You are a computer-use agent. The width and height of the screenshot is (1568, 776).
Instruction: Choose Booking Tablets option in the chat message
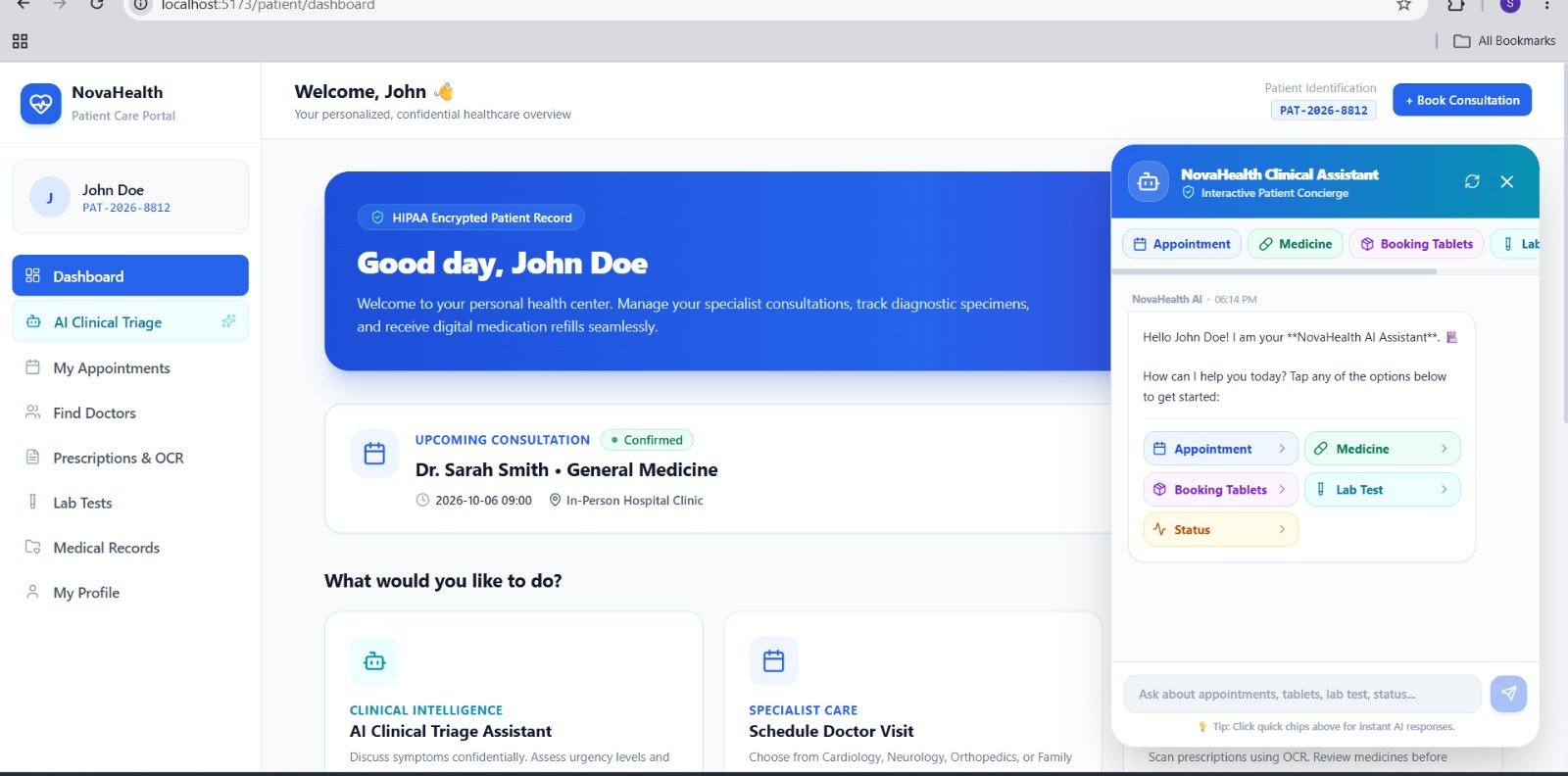pyautogui.click(x=1221, y=489)
